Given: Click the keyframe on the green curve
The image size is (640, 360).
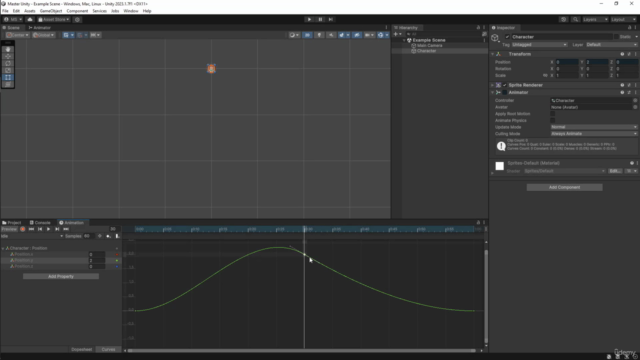Looking at the screenshot, I should click(x=304, y=255).
